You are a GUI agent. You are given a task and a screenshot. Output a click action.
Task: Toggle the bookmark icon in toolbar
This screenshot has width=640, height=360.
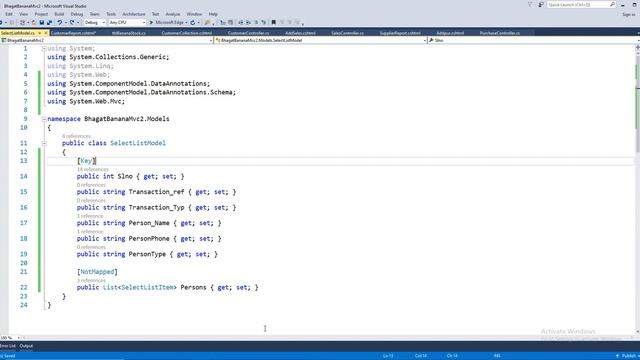point(273,22)
